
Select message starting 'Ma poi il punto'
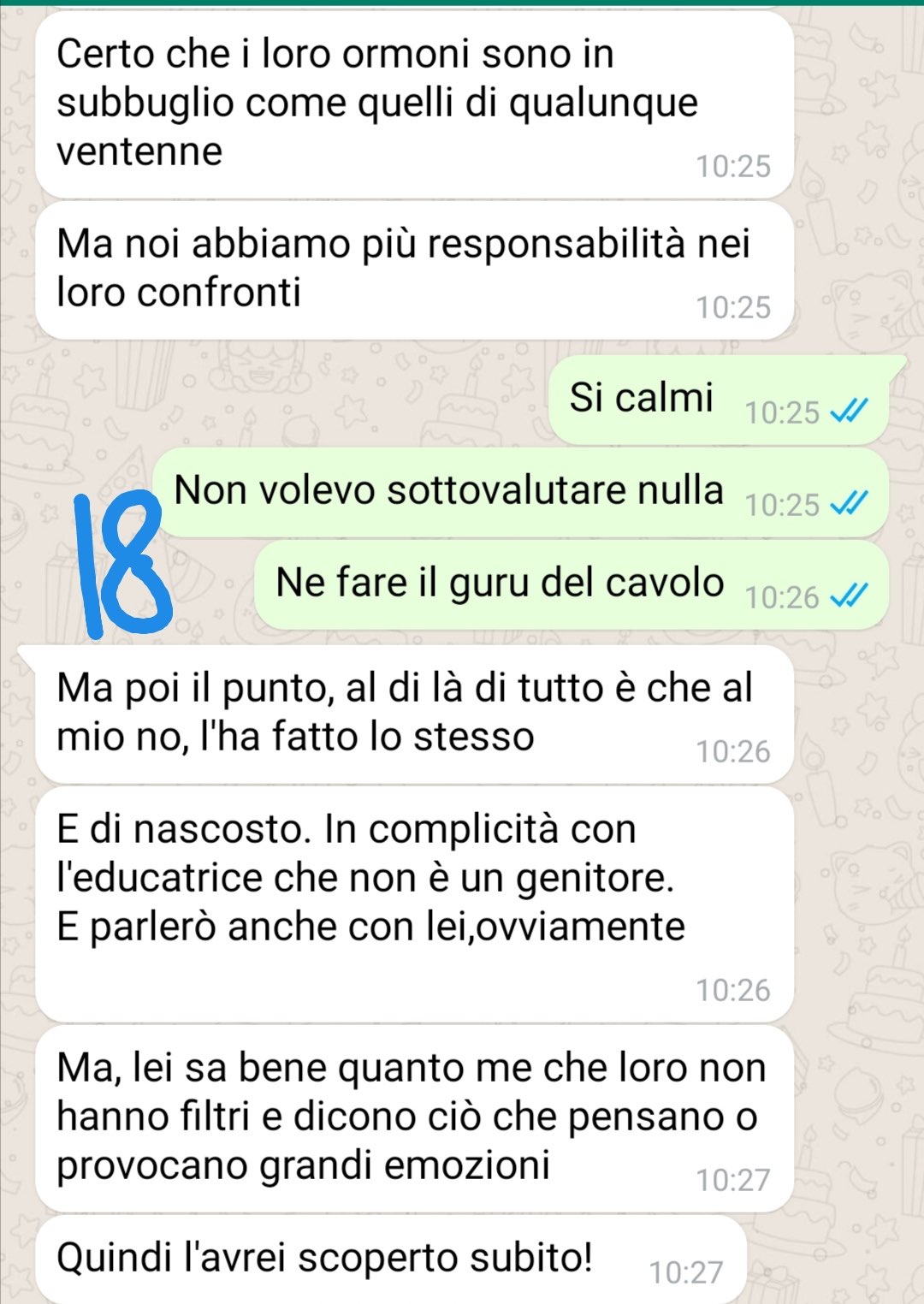414,714
